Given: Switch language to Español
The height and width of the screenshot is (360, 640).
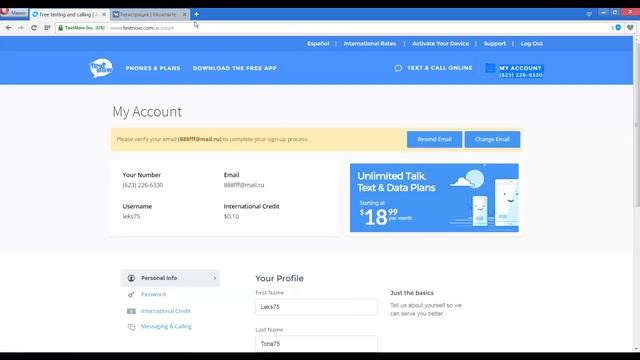Looking at the screenshot, I should point(318,43).
